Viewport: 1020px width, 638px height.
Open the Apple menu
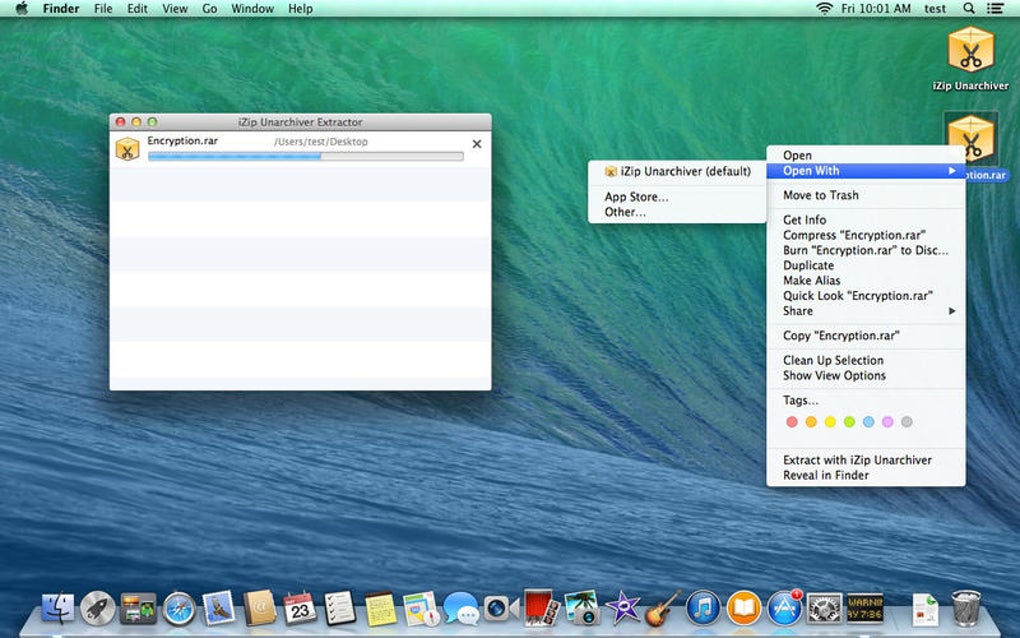pyautogui.click(x=21, y=9)
